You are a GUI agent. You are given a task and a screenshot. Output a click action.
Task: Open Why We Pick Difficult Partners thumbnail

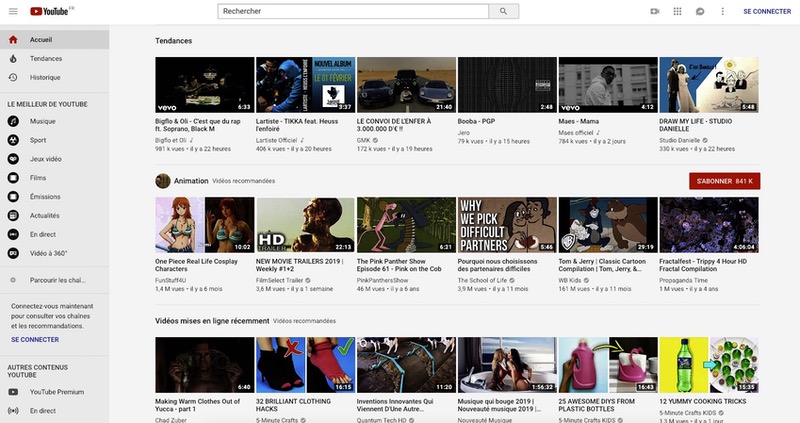coord(507,225)
